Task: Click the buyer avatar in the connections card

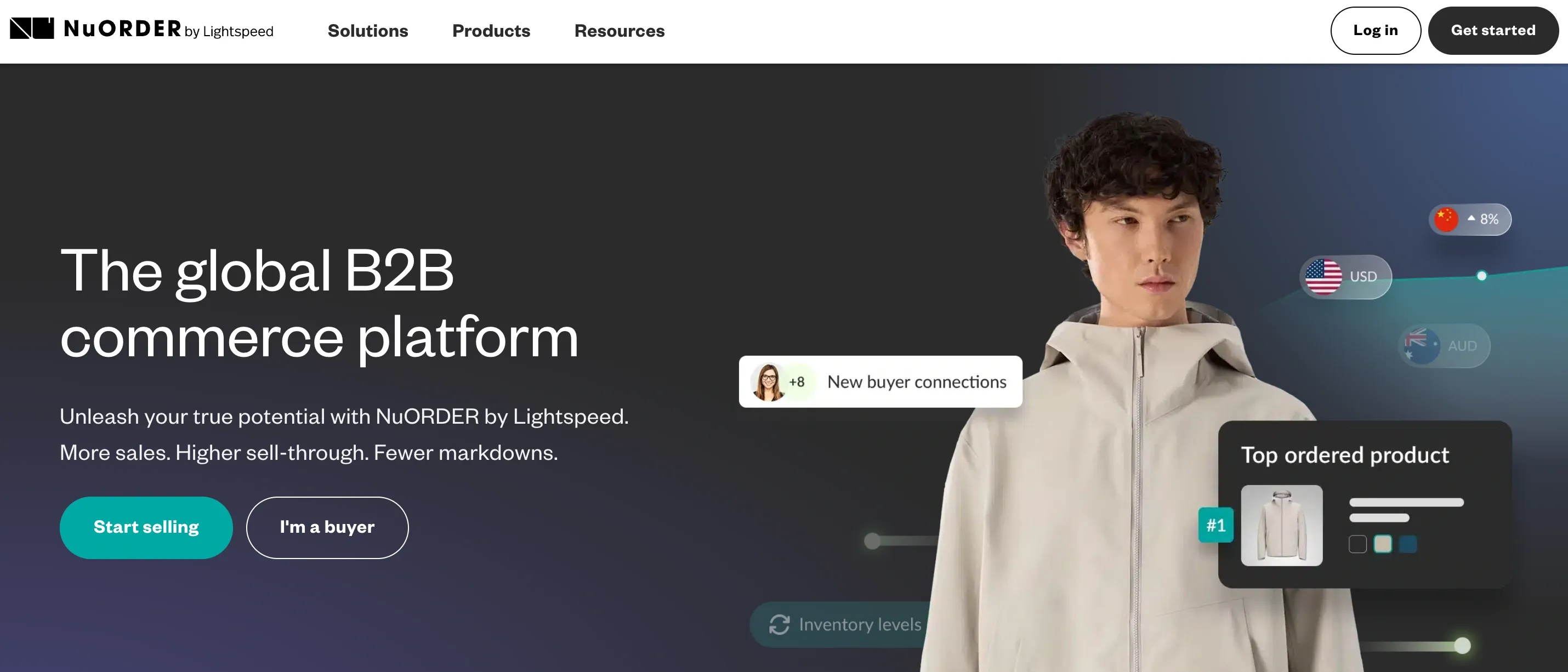Action: [x=768, y=381]
